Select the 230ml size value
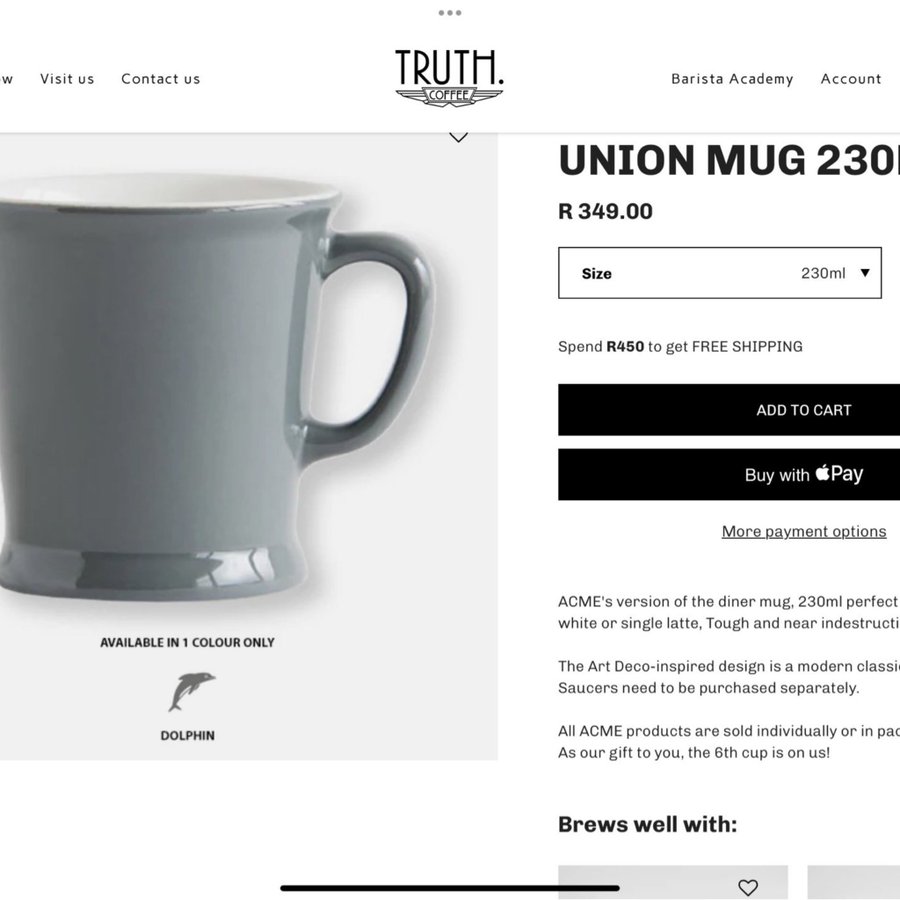Image resolution: width=900 pixels, height=900 pixels. click(823, 273)
